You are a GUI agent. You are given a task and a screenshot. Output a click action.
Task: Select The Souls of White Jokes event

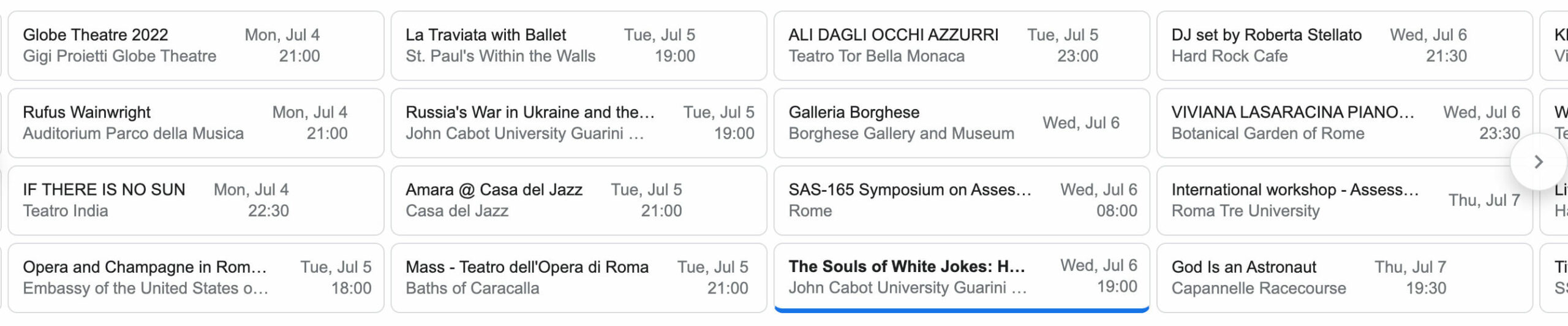(962, 276)
